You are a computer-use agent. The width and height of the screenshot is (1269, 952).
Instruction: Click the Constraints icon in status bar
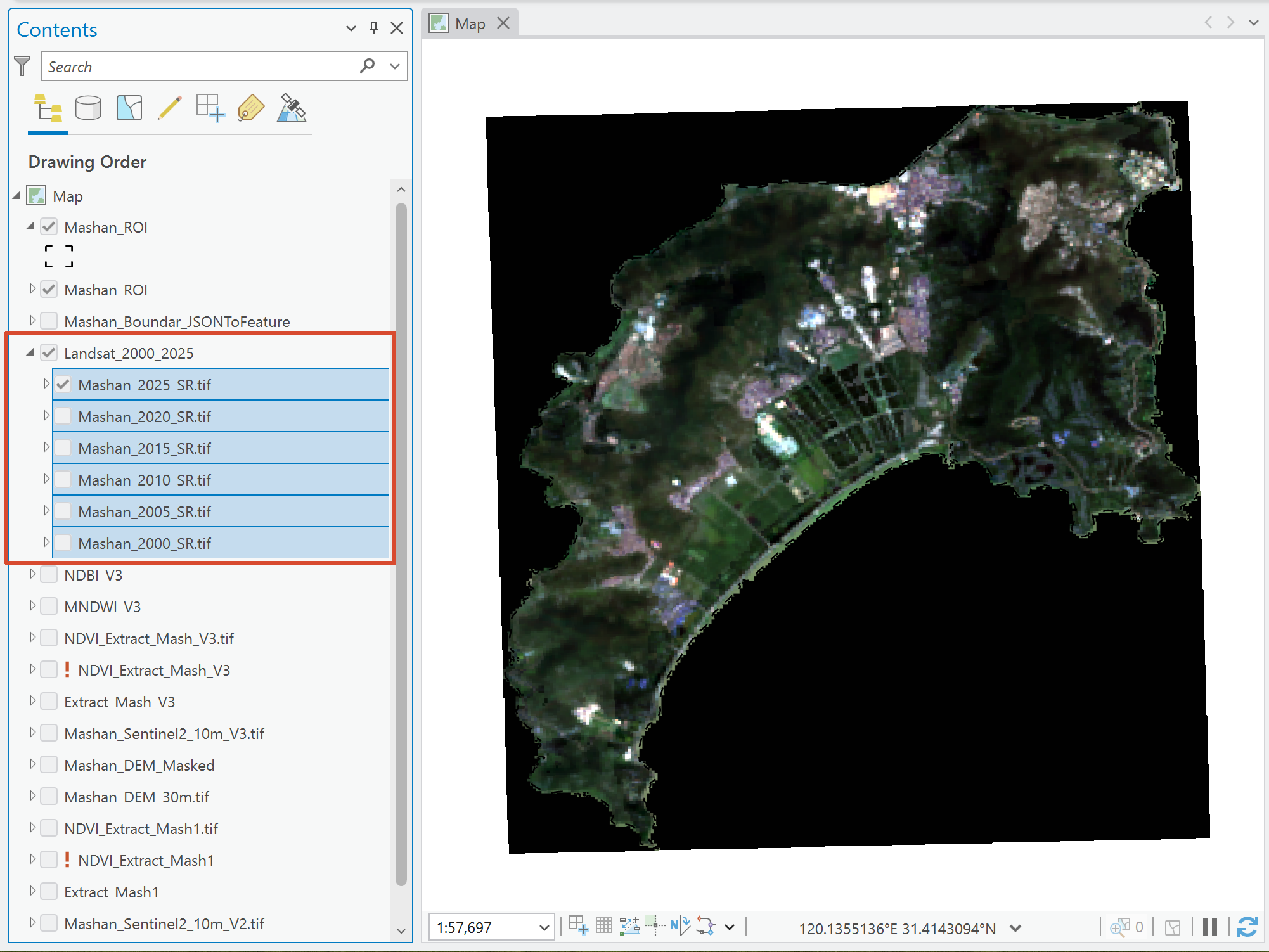click(629, 927)
